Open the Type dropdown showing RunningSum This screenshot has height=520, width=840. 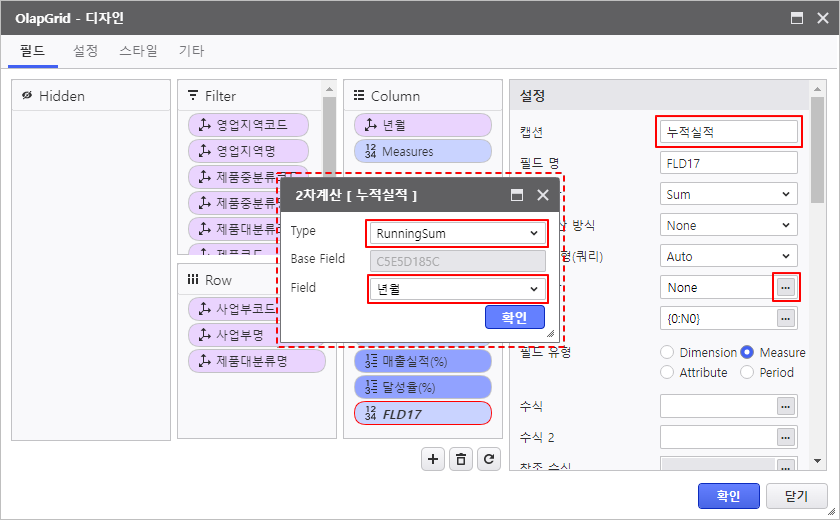pyautogui.click(x=456, y=233)
